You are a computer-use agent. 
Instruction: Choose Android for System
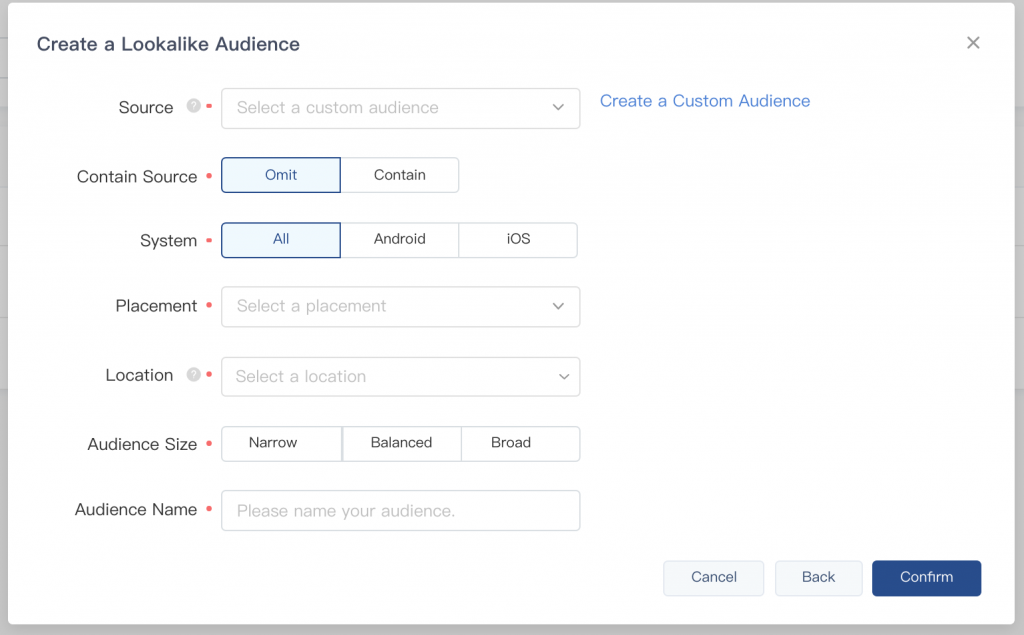400,240
